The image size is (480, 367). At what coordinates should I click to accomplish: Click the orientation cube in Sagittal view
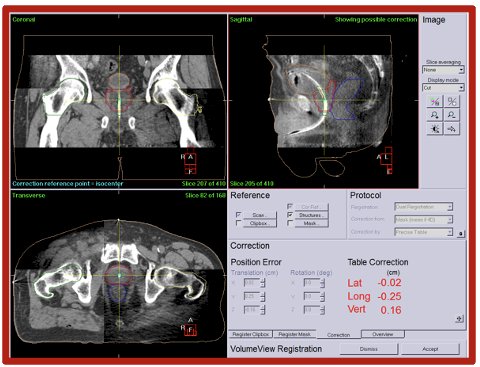tap(388, 161)
